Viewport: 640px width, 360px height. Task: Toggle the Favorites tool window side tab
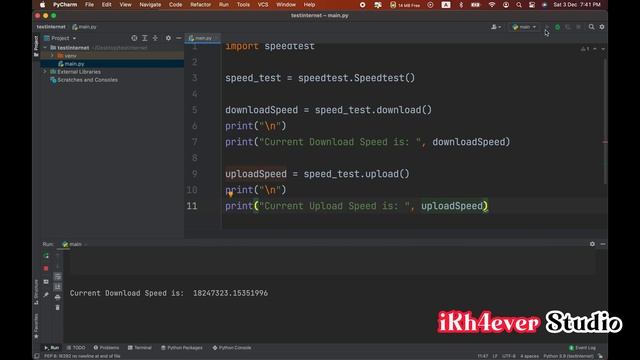coord(36,326)
